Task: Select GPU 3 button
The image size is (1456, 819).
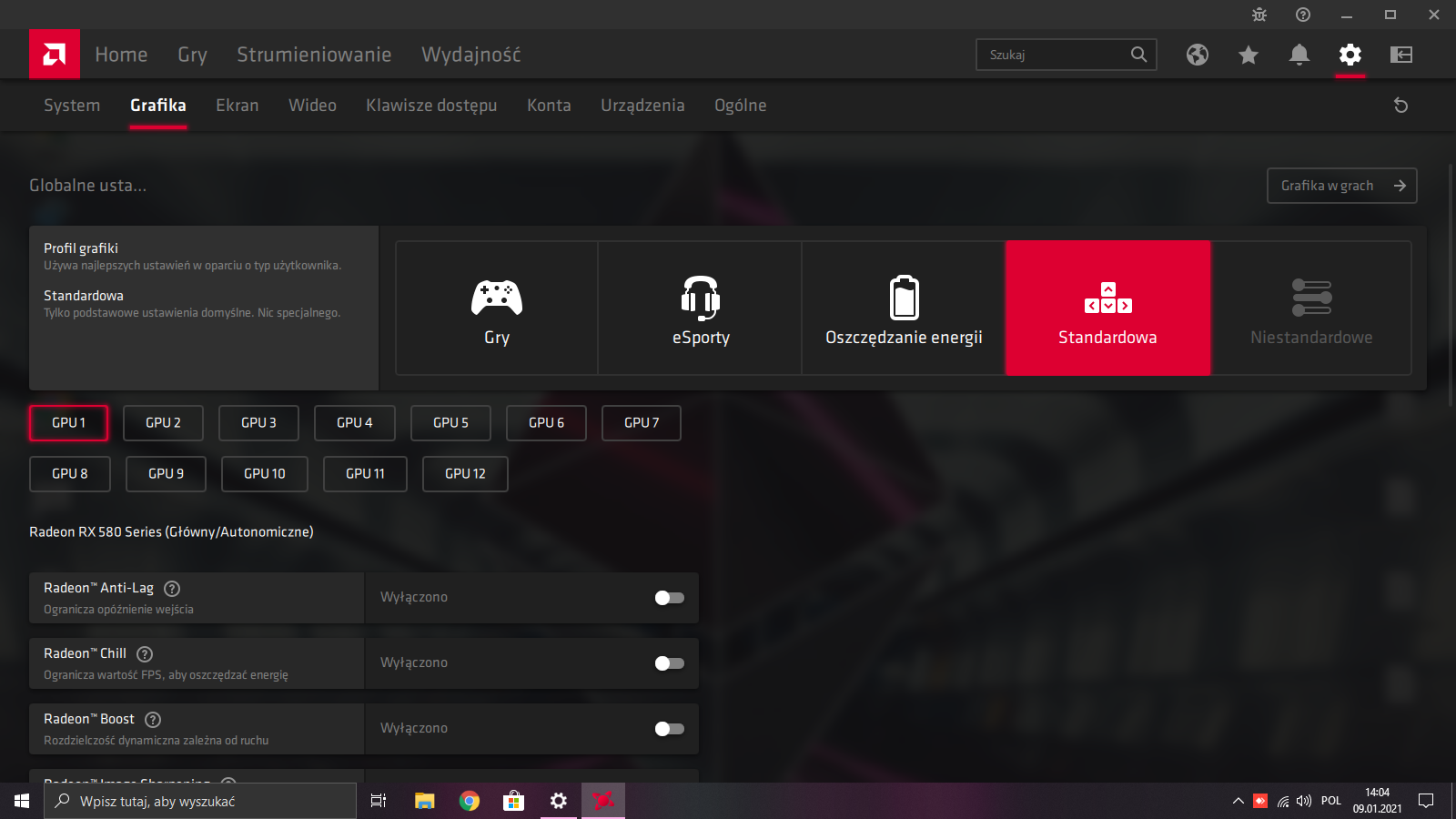Action: 258,423
